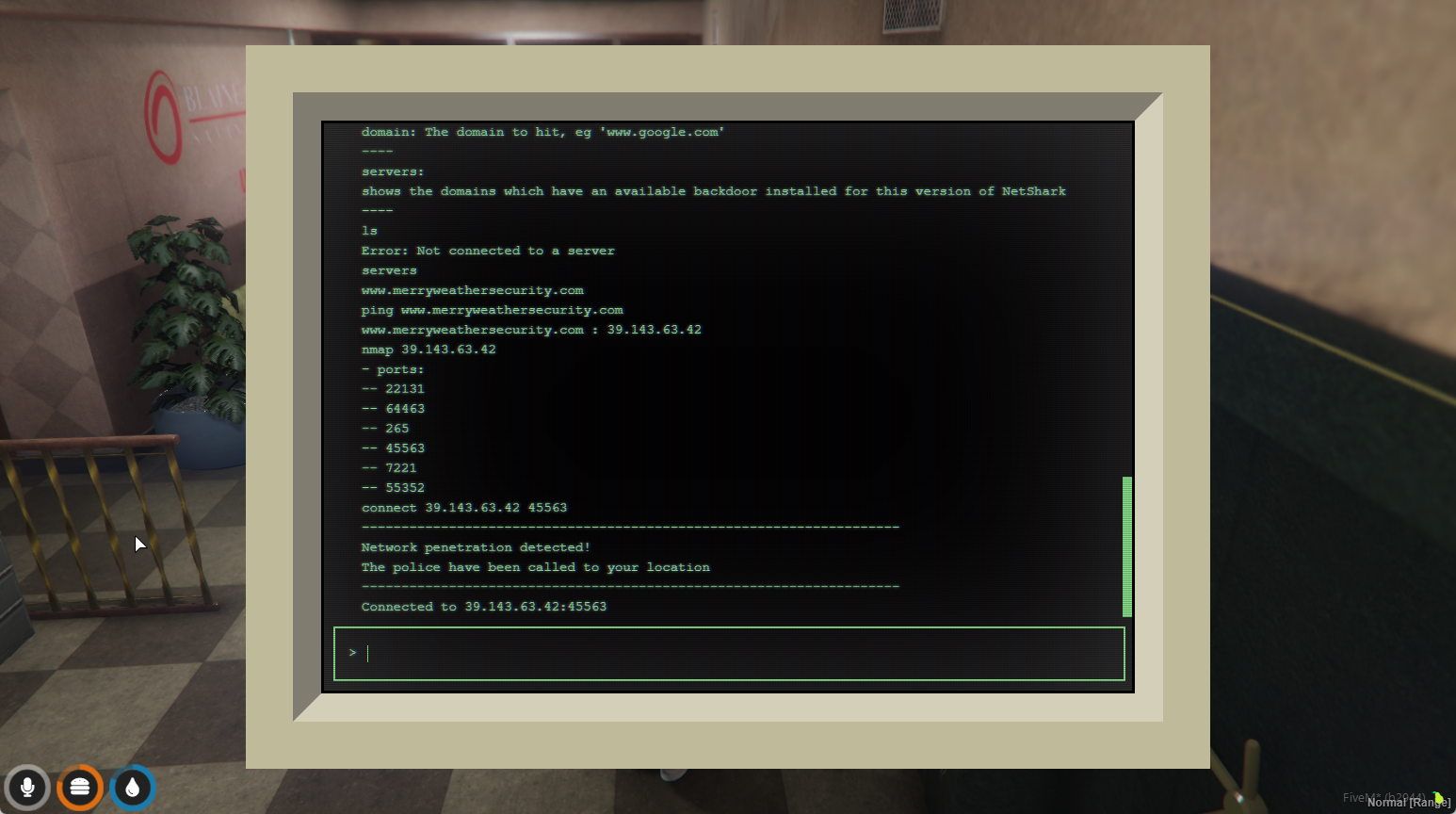Click port entry 7221
Screen dimensions: 1456x814
click(x=389, y=468)
